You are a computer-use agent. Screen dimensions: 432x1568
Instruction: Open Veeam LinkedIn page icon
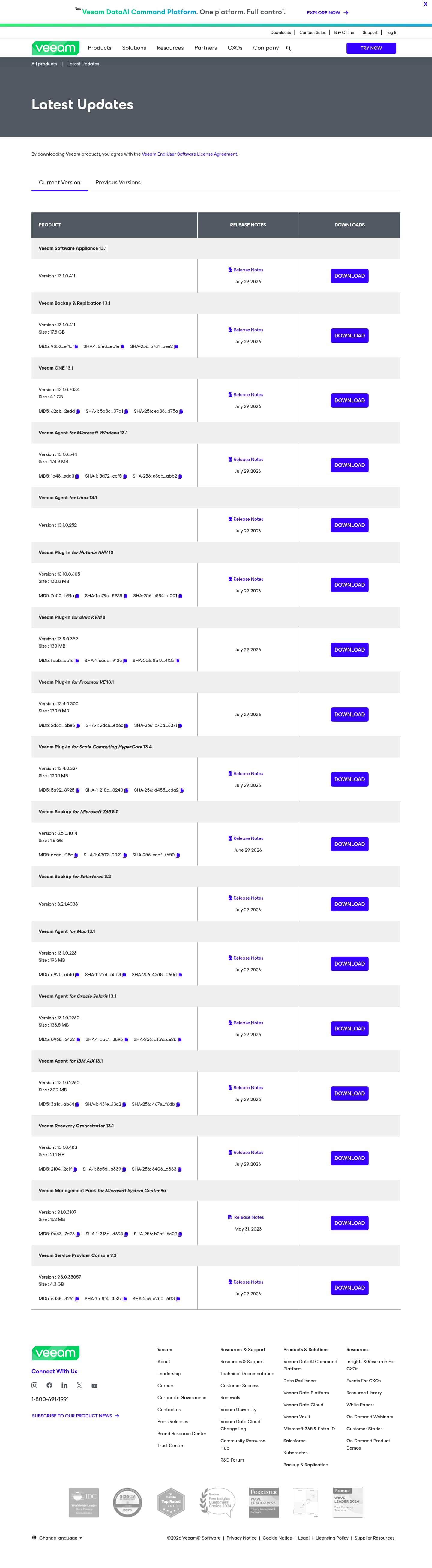tap(64, 1385)
